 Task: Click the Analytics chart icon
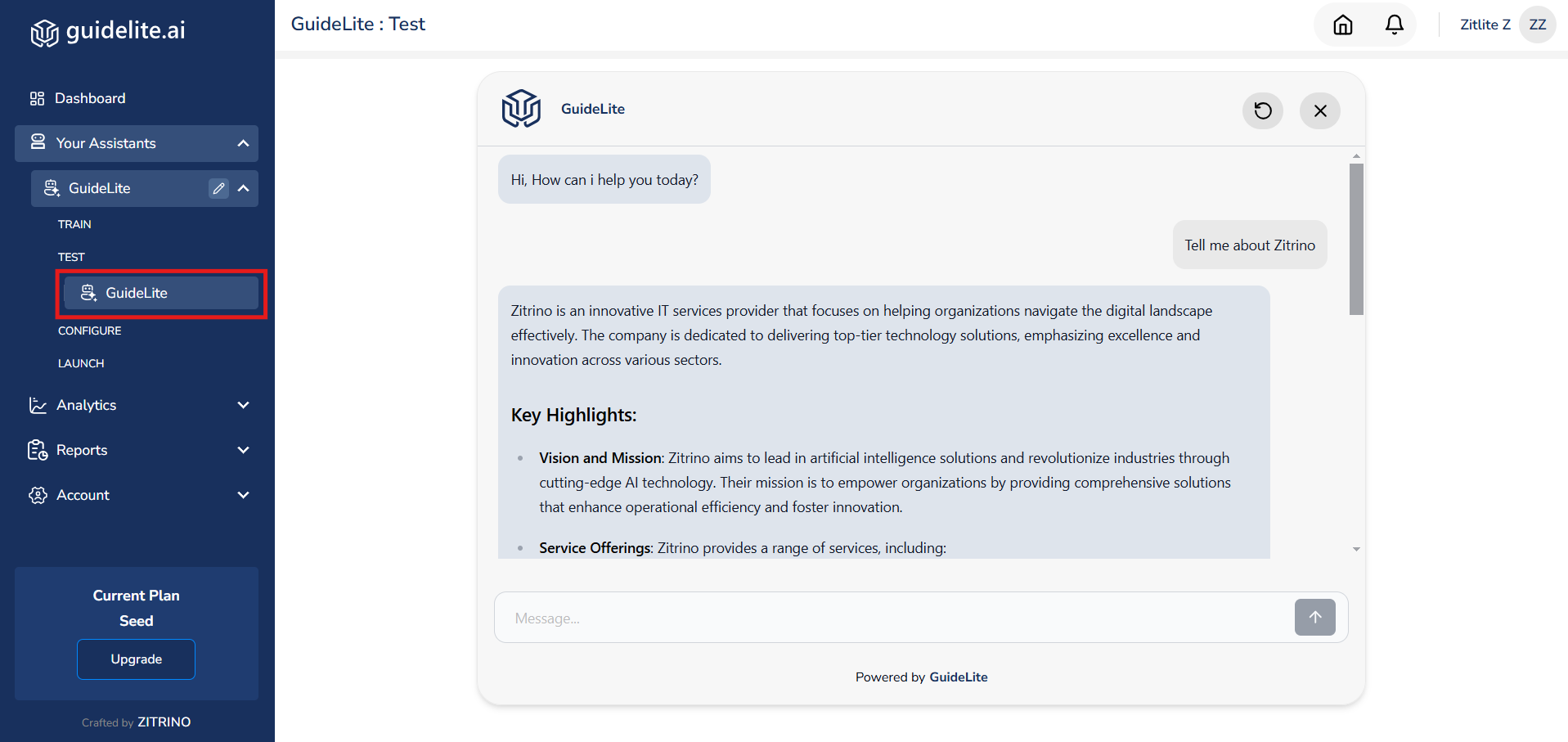point(38,405)
